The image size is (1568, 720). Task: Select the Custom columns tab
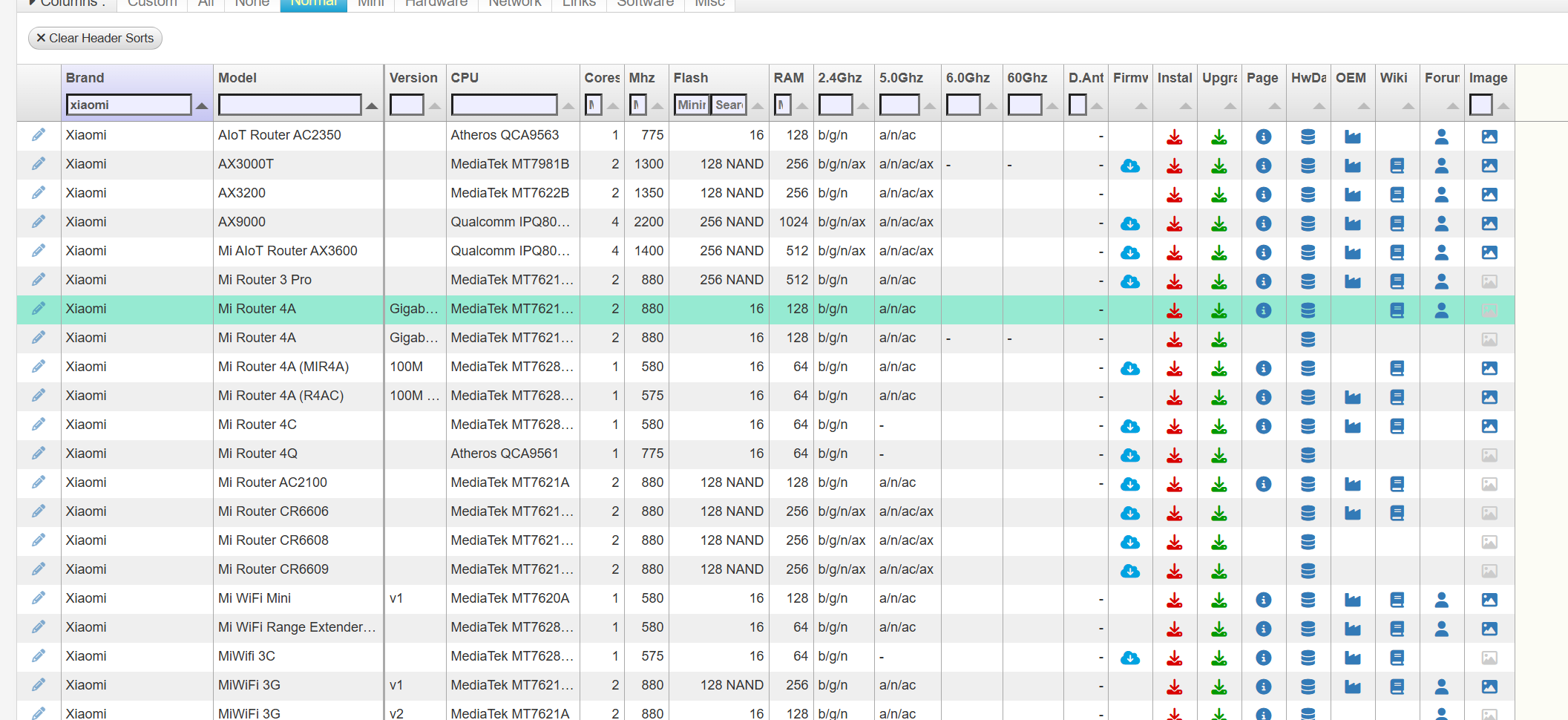pyautogui.click(x=152, y=4)
